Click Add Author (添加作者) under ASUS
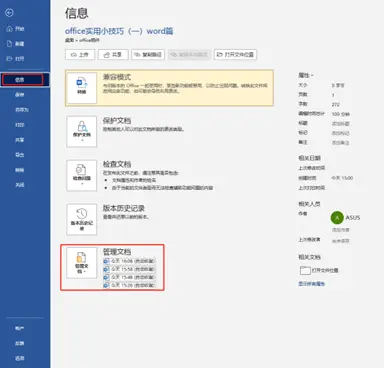Viewport: 384px width, 368px height. point(340,230)
